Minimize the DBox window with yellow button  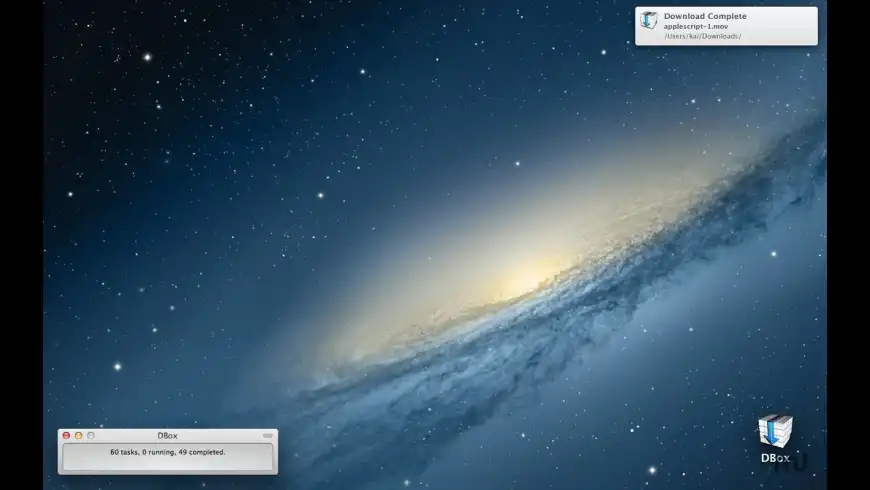coord(79,436)
